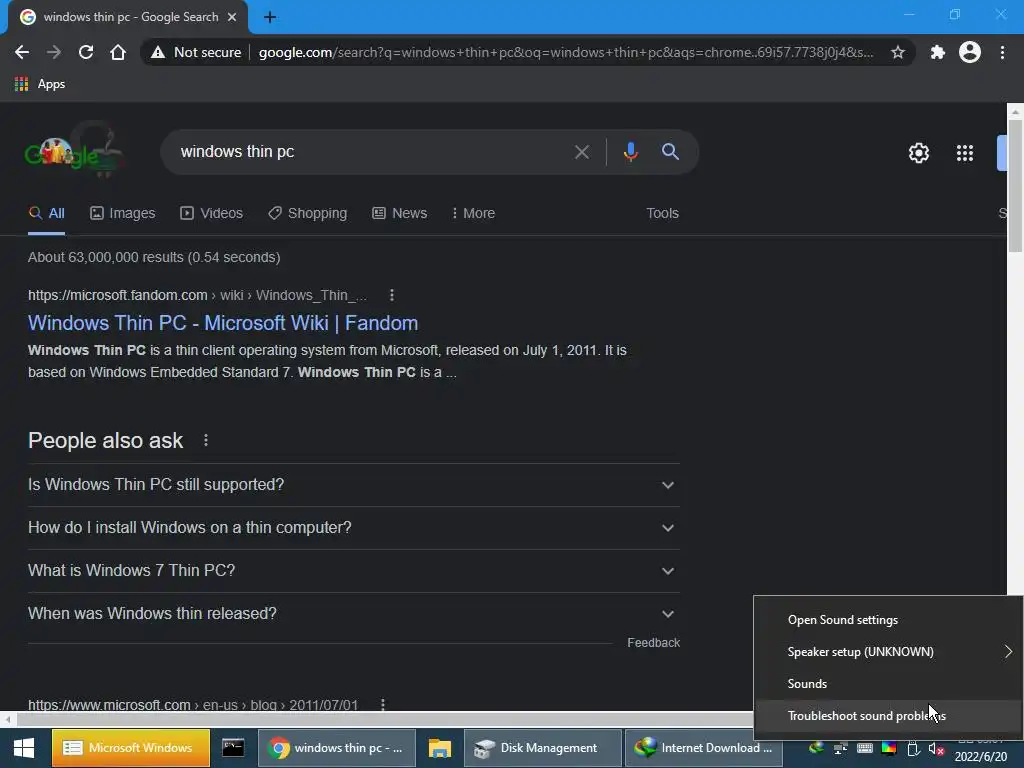Viewport: 1024px width, 768px height.
Task: Open a new browser tab
Action: click(x=270, y=17)
